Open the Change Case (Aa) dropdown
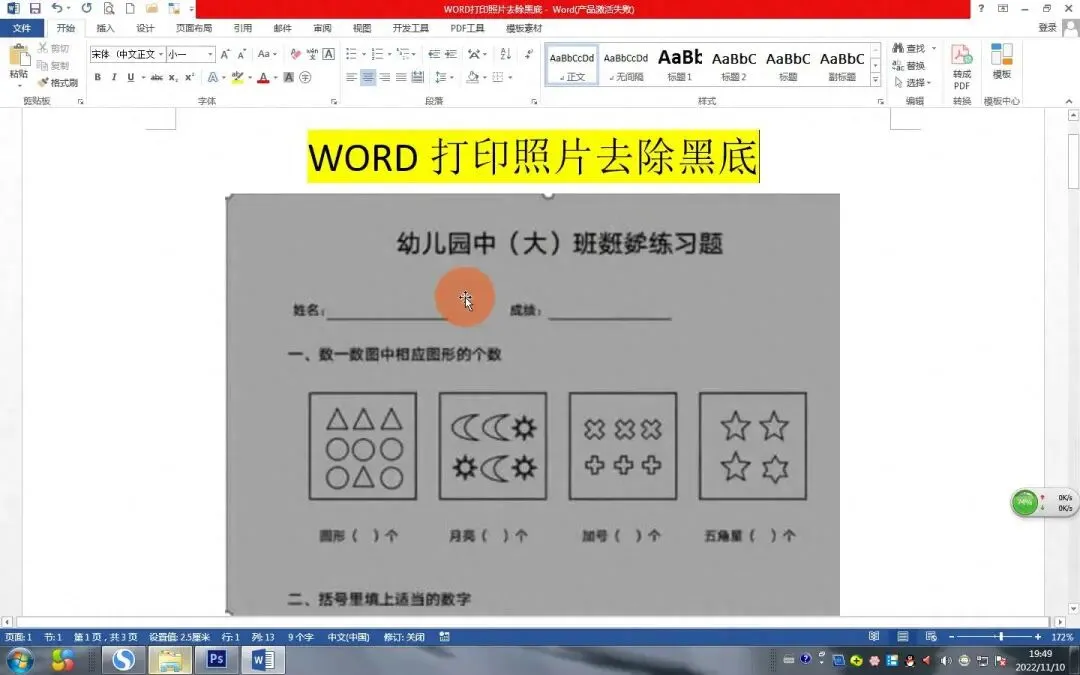1080x675 pixels. [x=267, y=54]
